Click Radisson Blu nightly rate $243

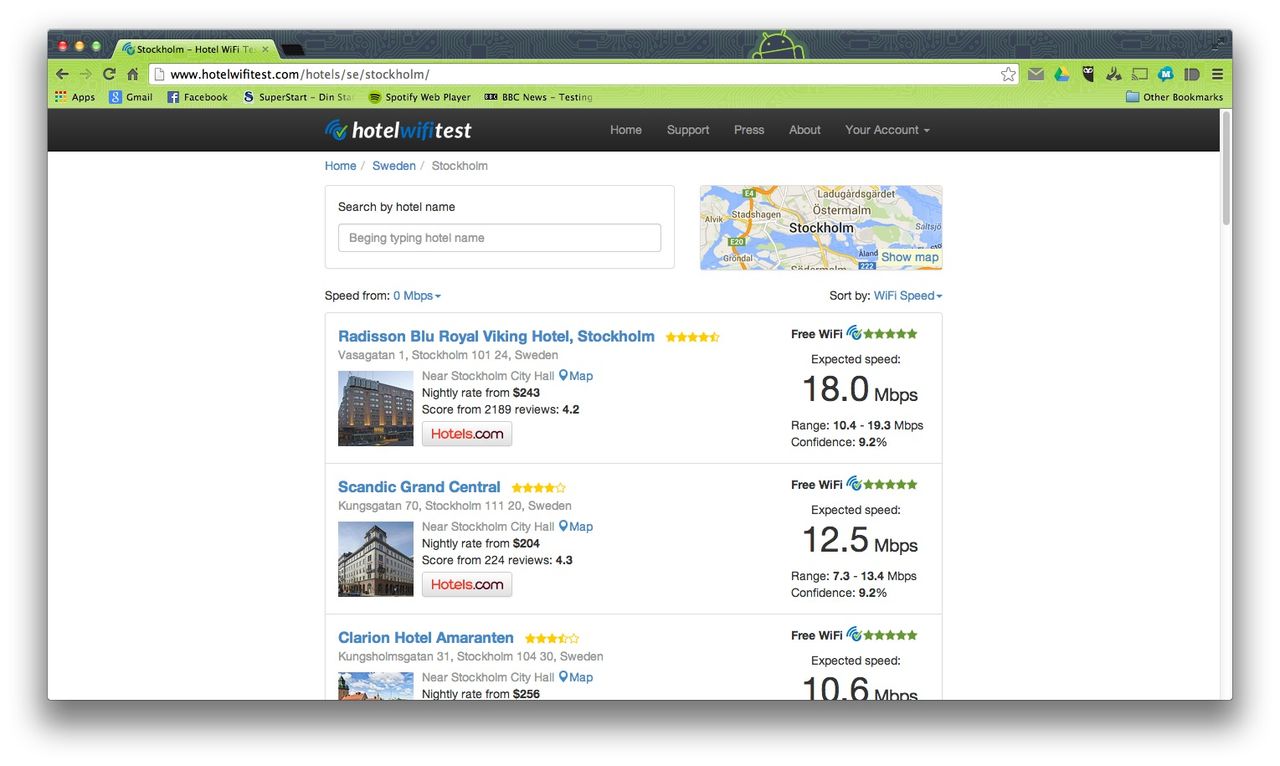[481, 393]
